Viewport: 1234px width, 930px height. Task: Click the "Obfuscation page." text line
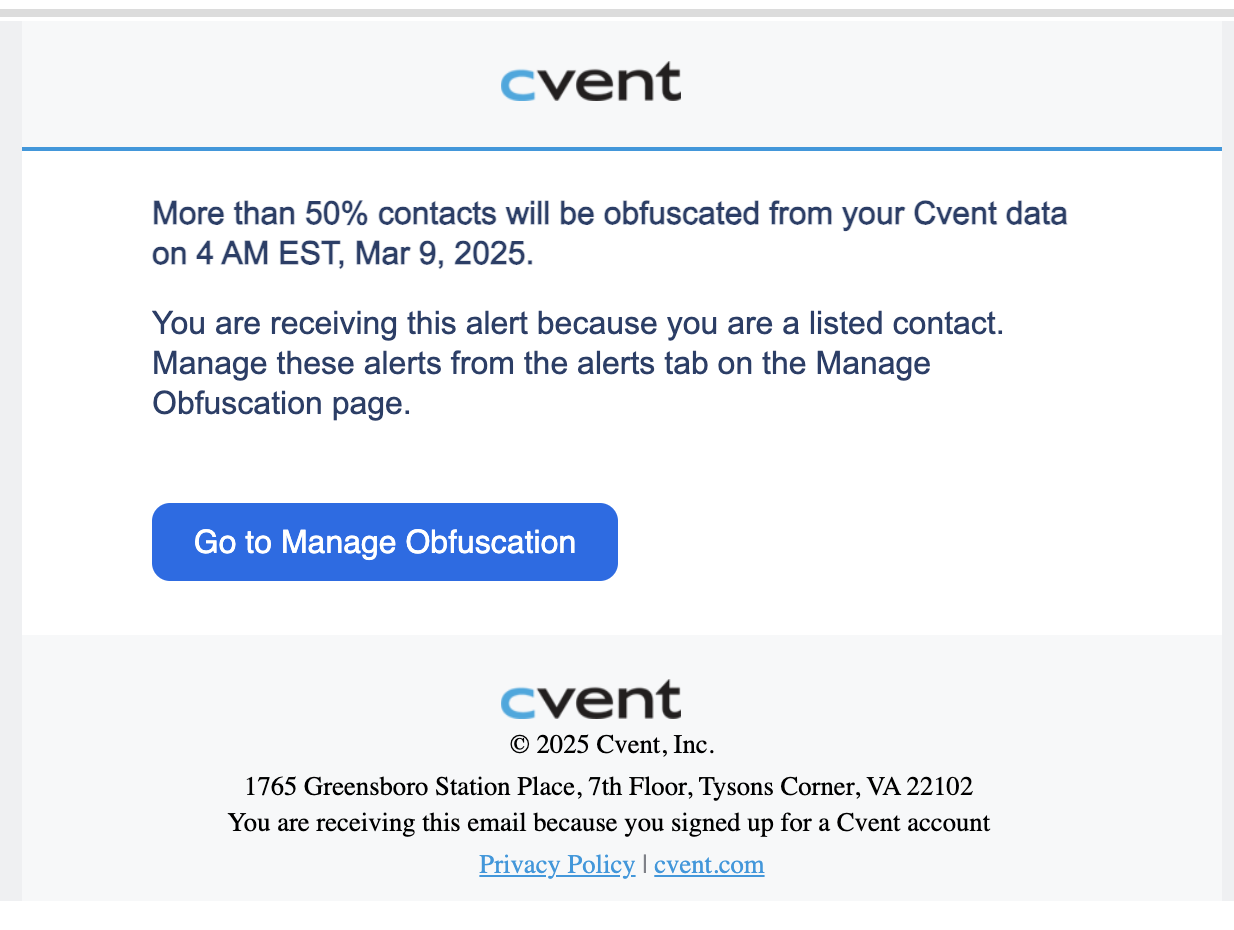pos(282,403)
